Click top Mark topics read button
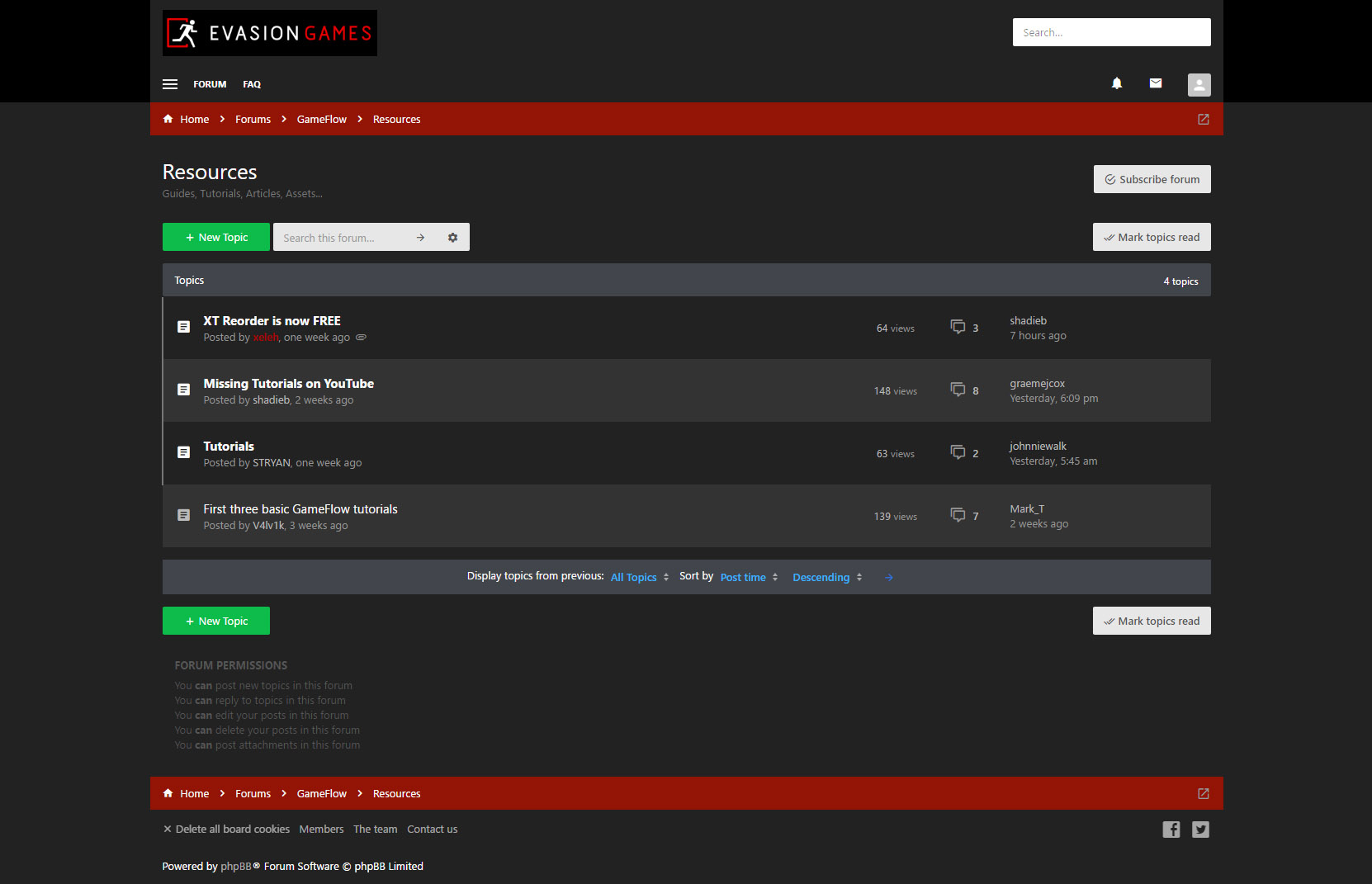 pyautogui.click(x=1152, y=237)
